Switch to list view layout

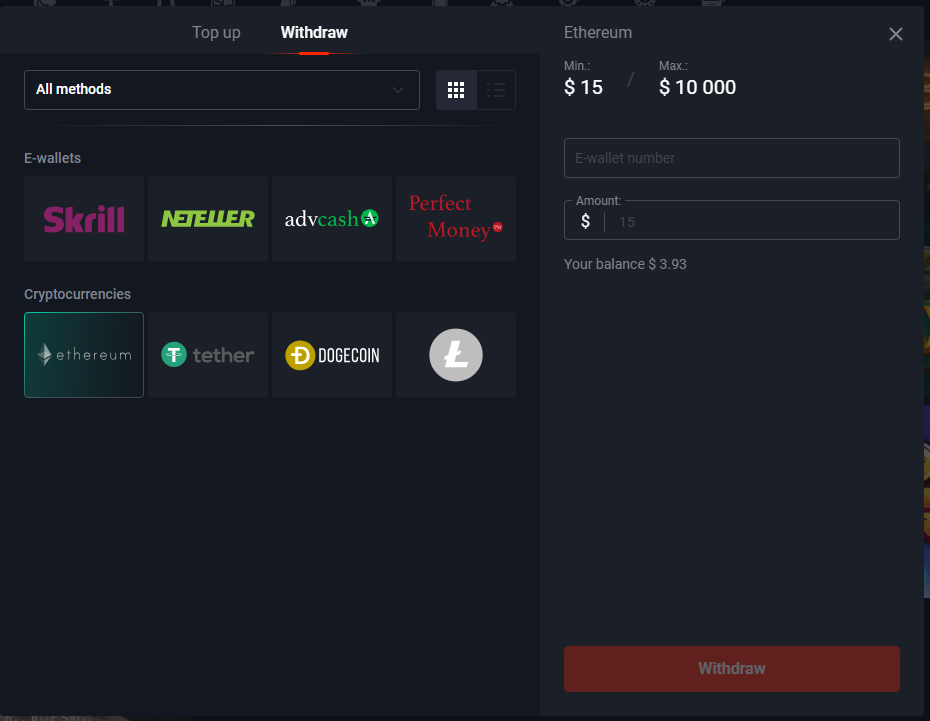(x=496, y=90)
